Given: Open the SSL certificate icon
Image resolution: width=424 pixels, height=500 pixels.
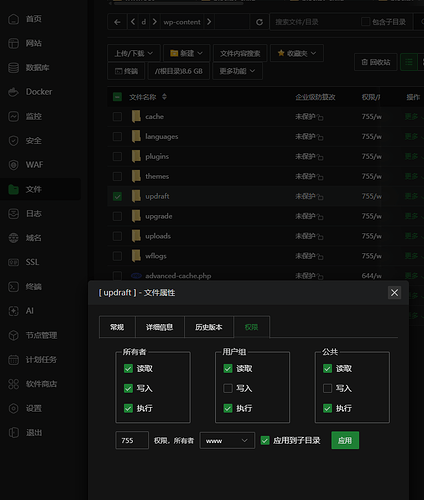Looking at the screenshot, I should coord(13,262).
